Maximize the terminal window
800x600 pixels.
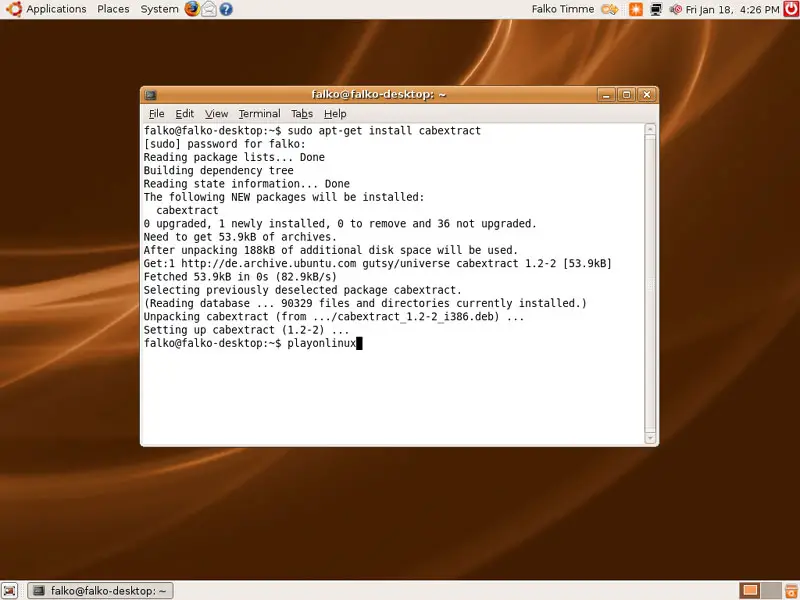(627, 95)
